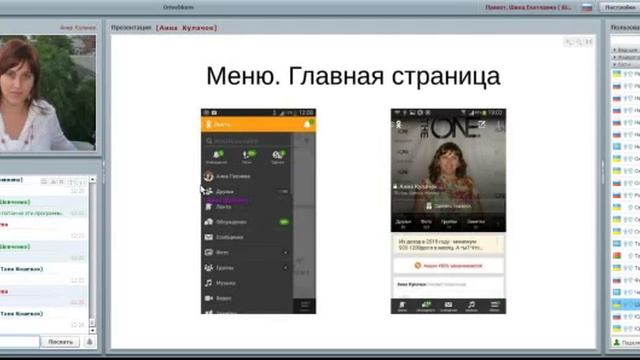
Task: Click the chat scrollbar down arrow
Action: click(93, 331)
